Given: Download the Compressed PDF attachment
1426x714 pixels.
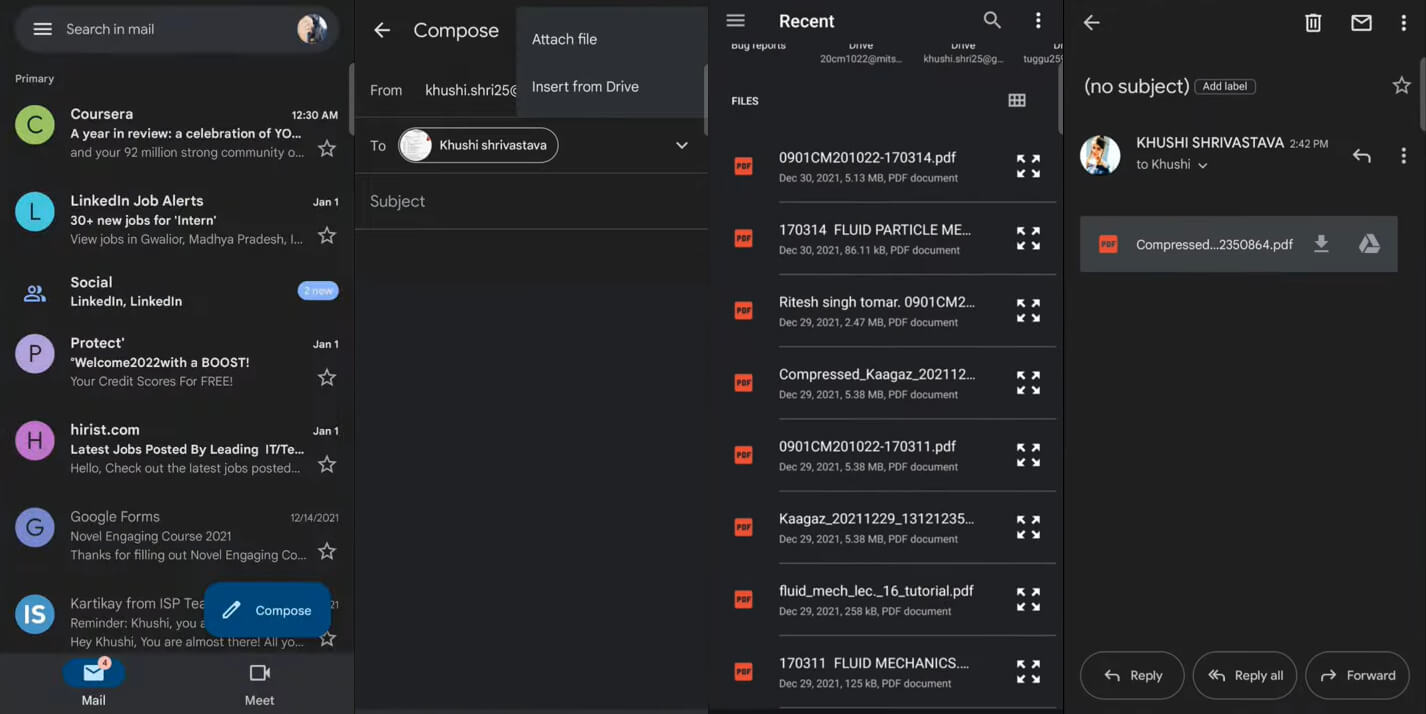Looking at the screenshot, I should pos(1321,244).
